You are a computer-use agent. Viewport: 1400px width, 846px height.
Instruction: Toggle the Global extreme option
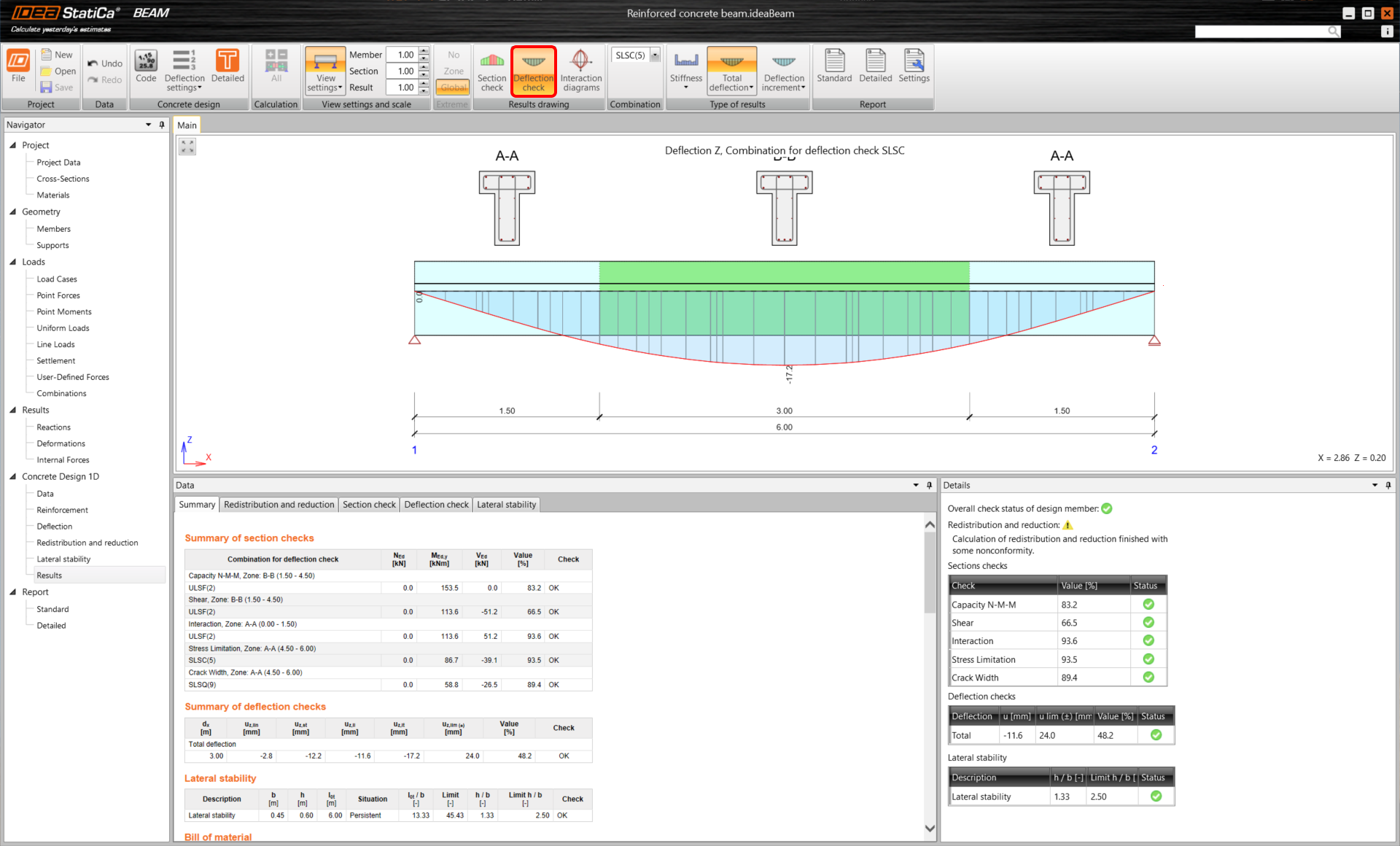[x=453, y=87]
